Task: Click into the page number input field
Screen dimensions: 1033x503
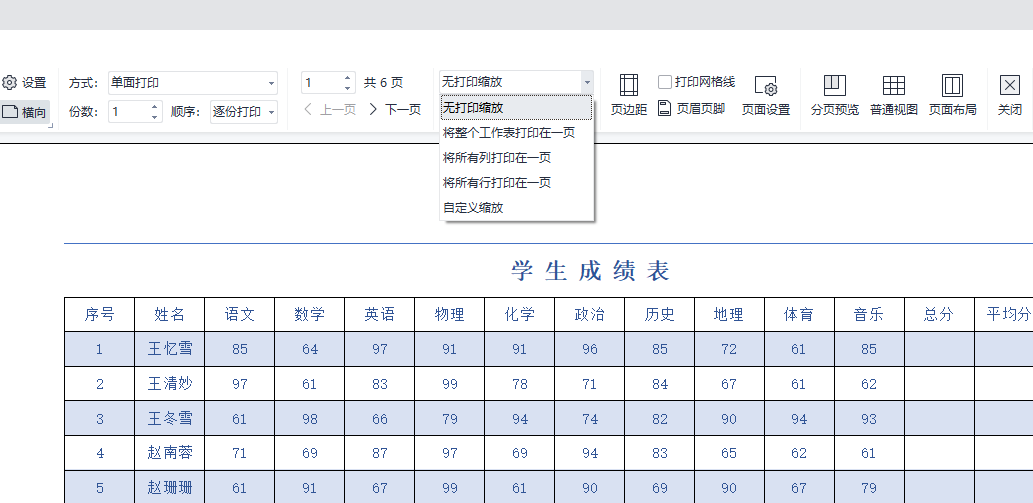Action: [x=321, y=83]
